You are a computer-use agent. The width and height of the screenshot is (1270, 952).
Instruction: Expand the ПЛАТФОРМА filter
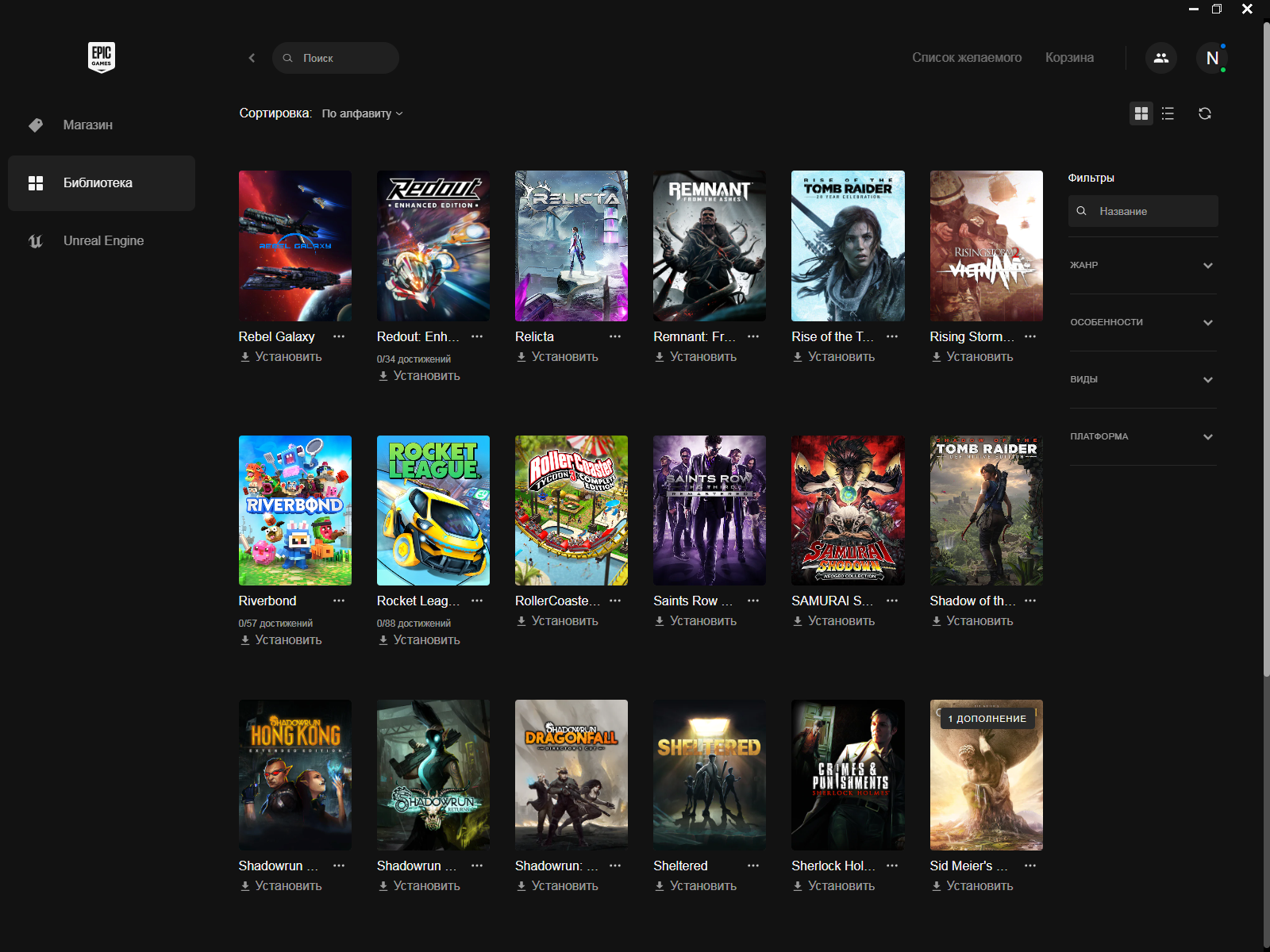pyautogui.click(x=1143, y=436)
